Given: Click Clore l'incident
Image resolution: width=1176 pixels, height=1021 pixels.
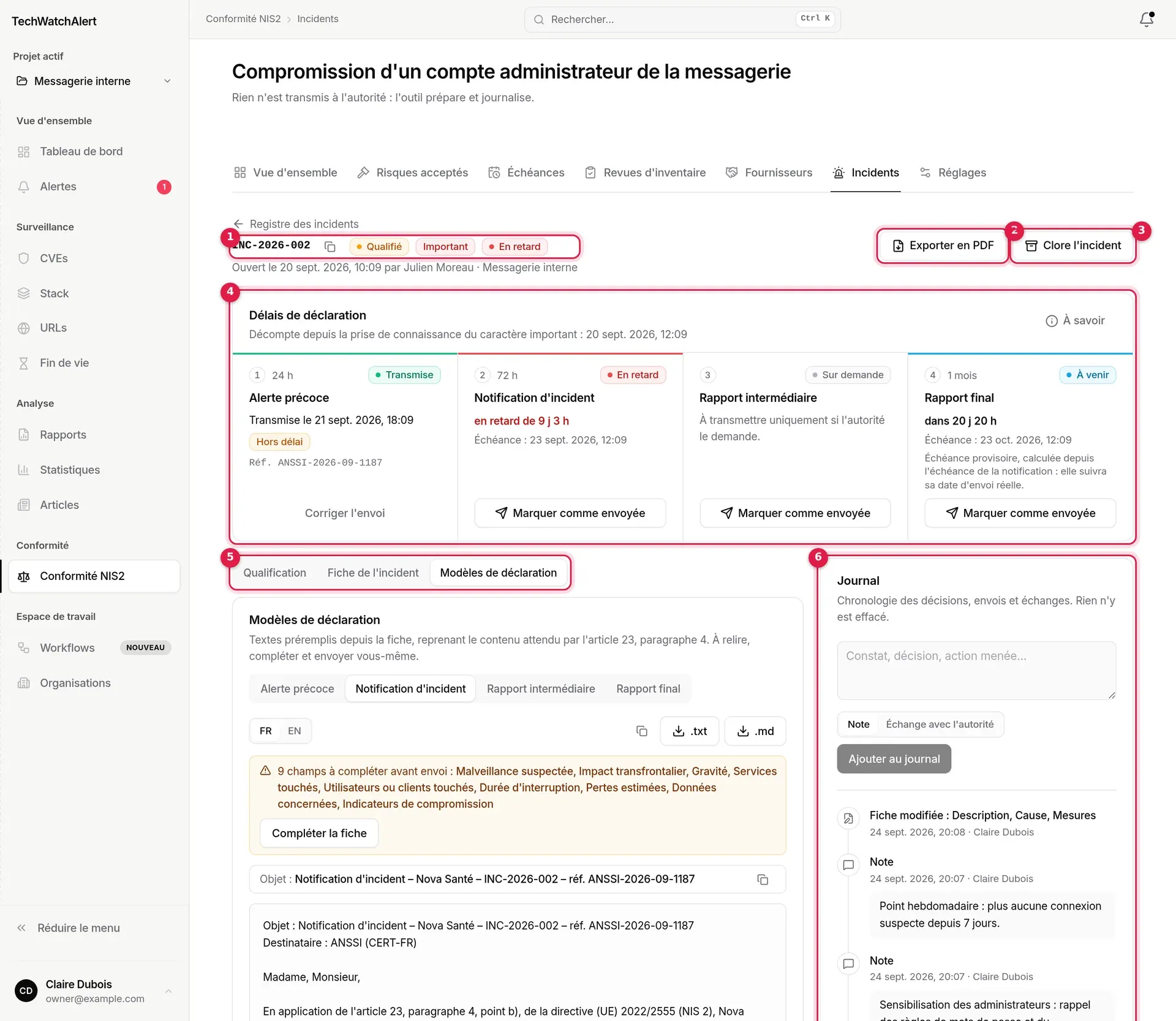Looking at the screenshot, I should [1073, 246].
